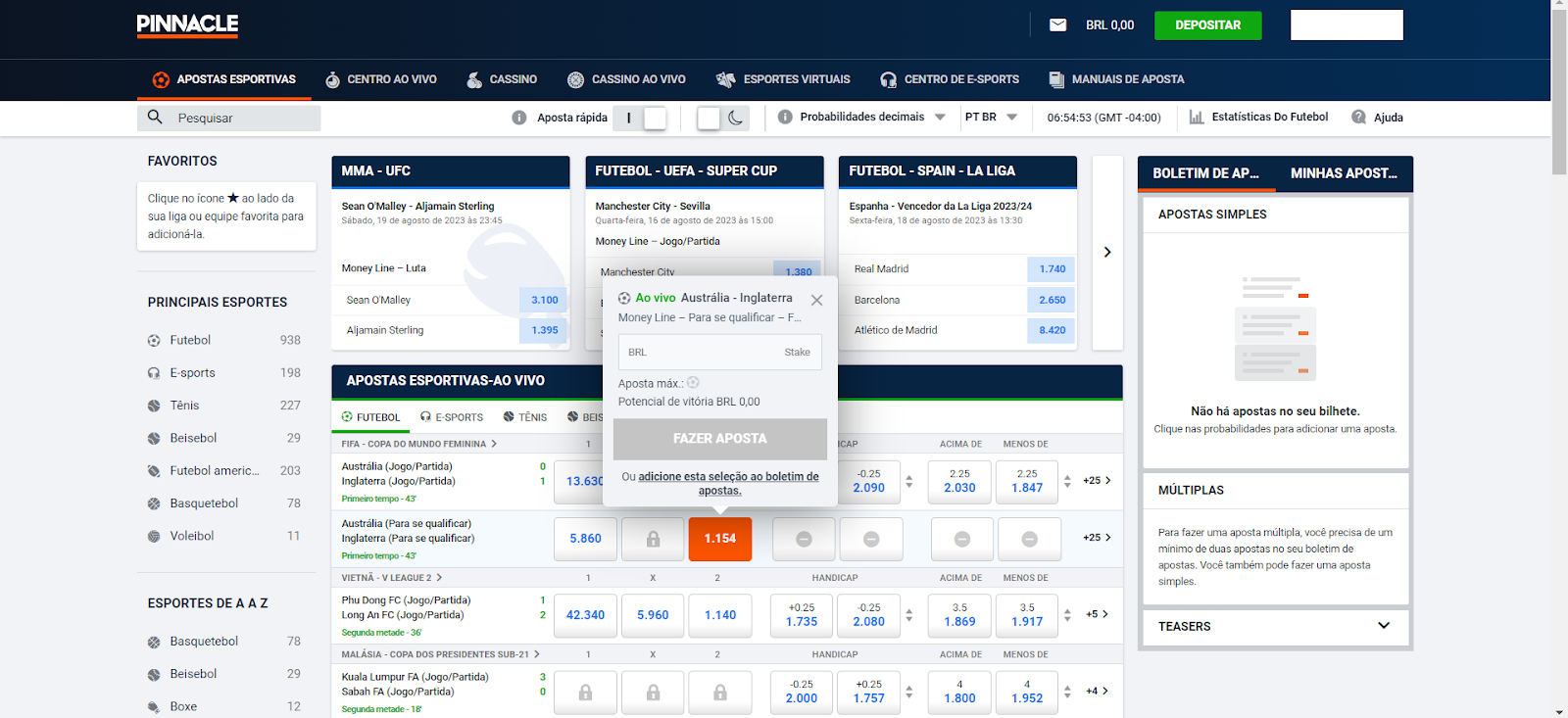Click Phu Dong FC odds 42.340

(x=585, y=615)
